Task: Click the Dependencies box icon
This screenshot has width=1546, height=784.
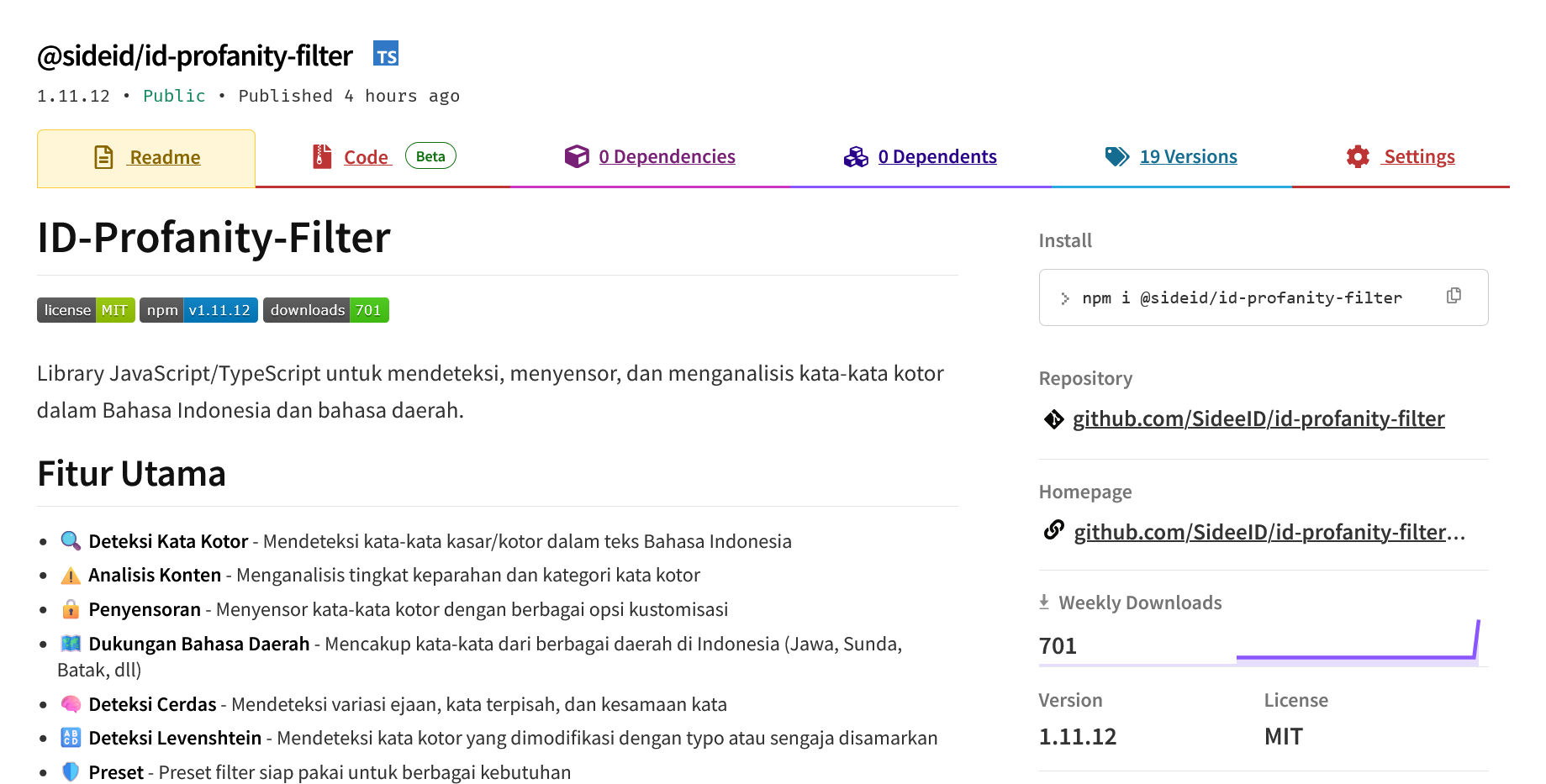Action: (x=577, y=156)
